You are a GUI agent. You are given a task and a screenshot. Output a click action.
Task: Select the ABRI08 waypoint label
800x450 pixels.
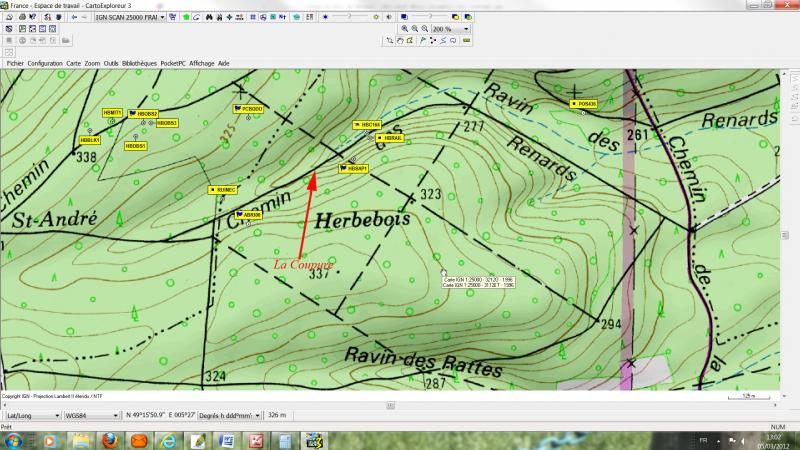(249, 215)
